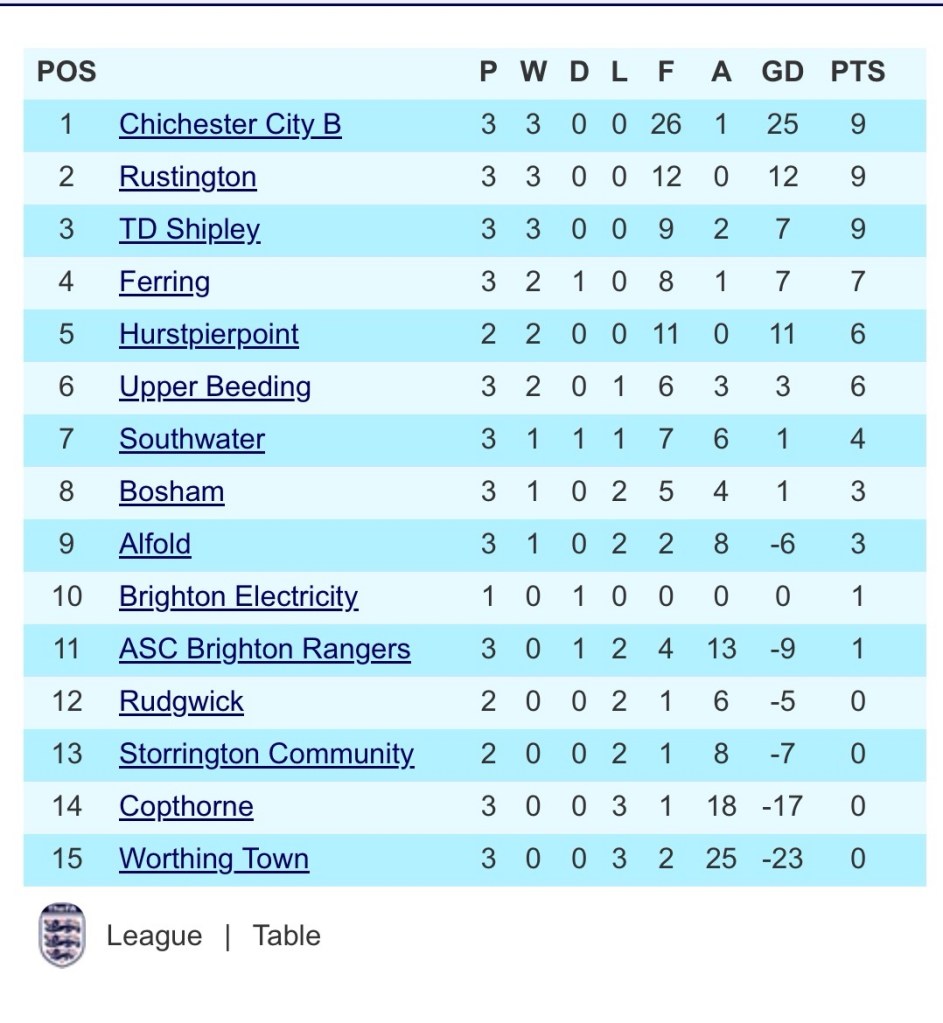Viewport: 943px width, 1023px height.
Task: Click the Alfold team link
Action: pyautogui.click(x=155, y=544)
